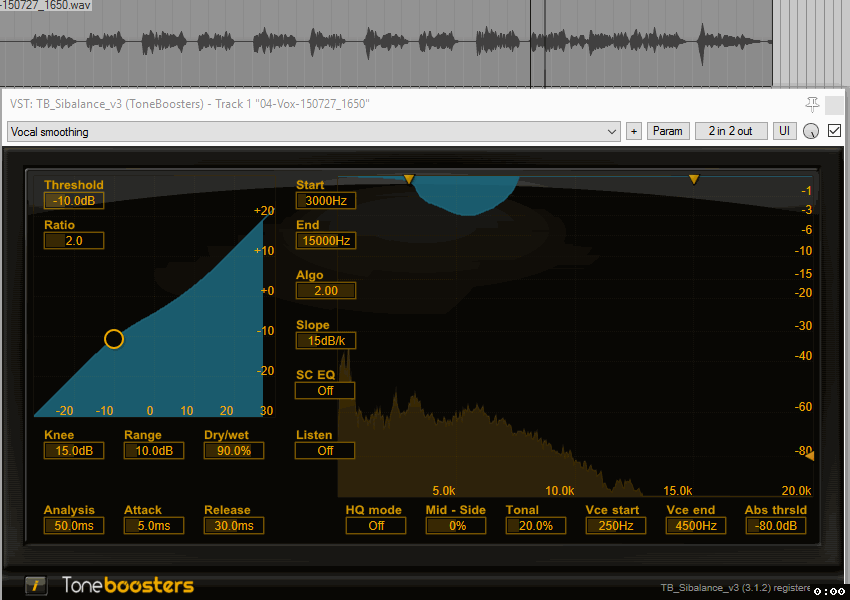Select the Range 10.0dB field
The height and width of the screenshot is (600, 850).
154,451
